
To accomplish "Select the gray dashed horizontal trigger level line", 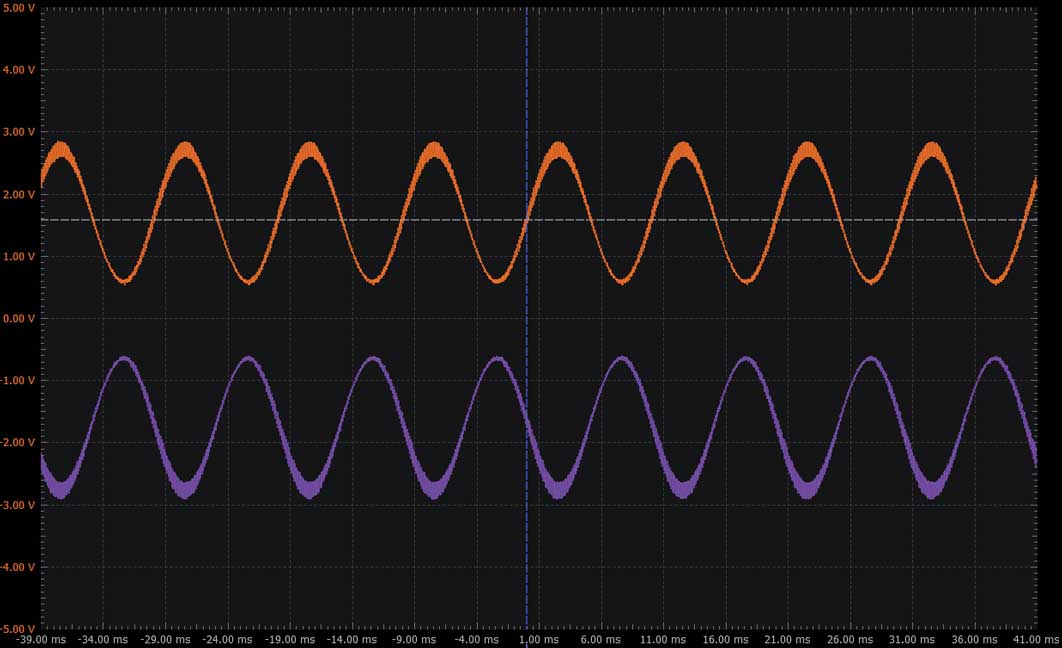I will coord(538,220).
